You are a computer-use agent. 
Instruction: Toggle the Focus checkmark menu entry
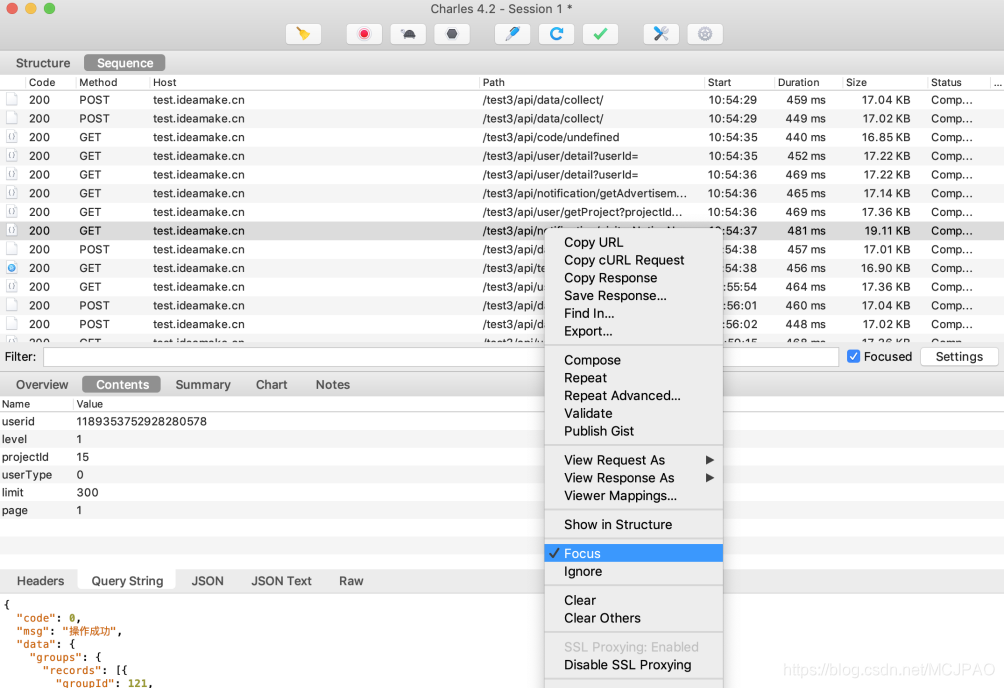click(x=634, y=553)
